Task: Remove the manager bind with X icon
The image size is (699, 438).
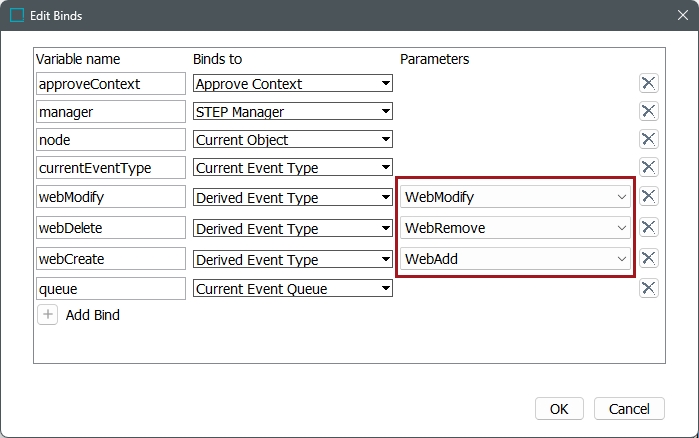Action: [648, 111]
